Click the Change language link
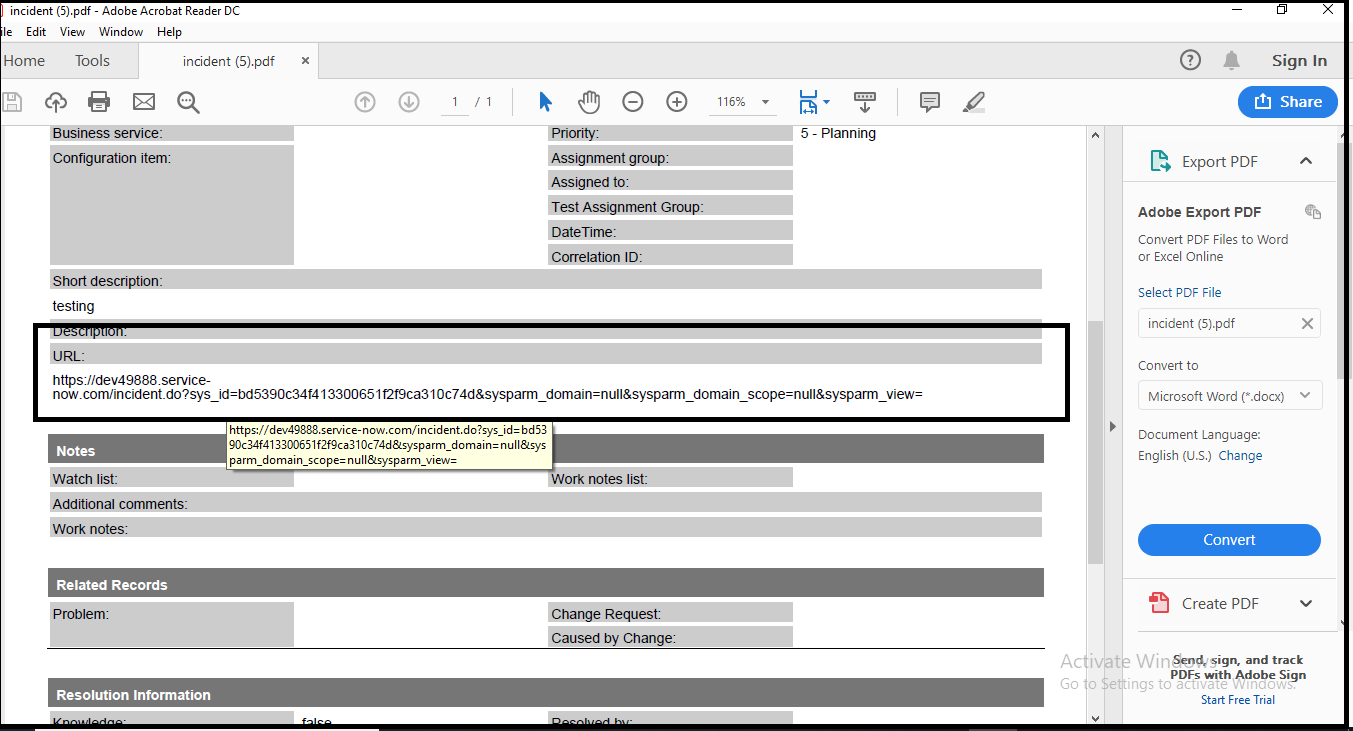This screenshot has width=1353, height=731. (1240, 455)
